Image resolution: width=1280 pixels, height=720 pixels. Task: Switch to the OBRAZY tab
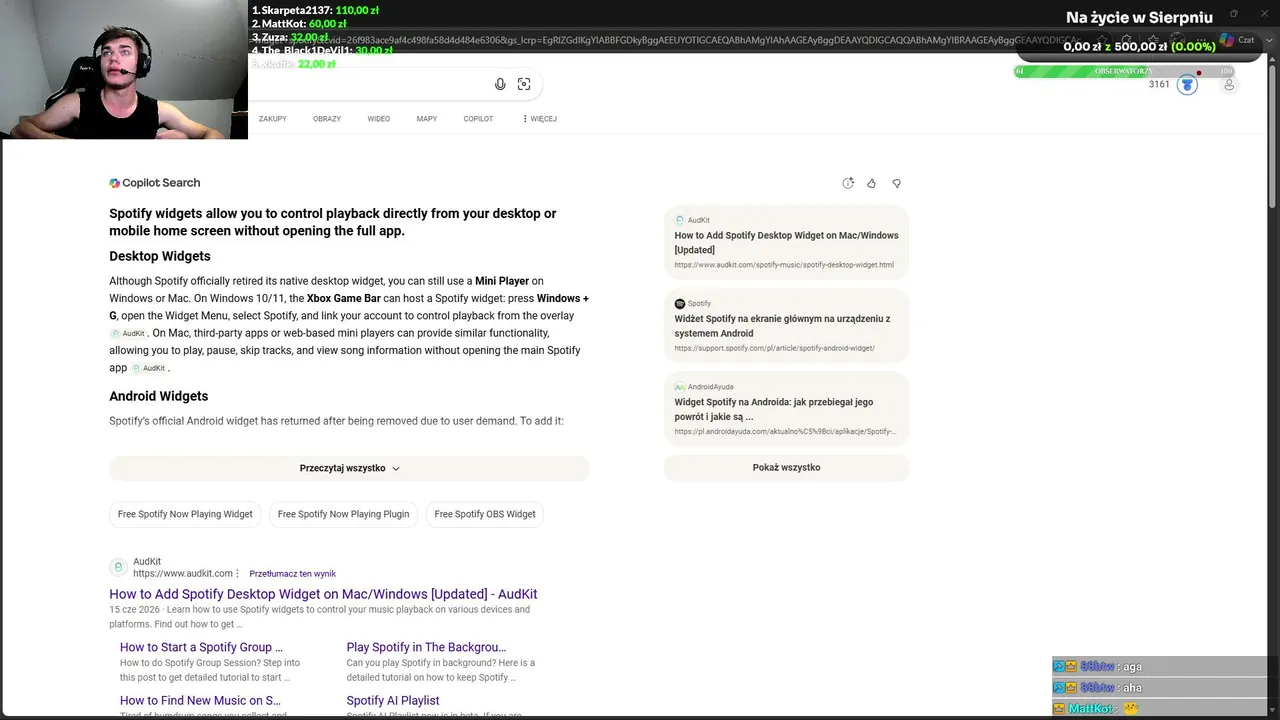(x=327, y=119)
